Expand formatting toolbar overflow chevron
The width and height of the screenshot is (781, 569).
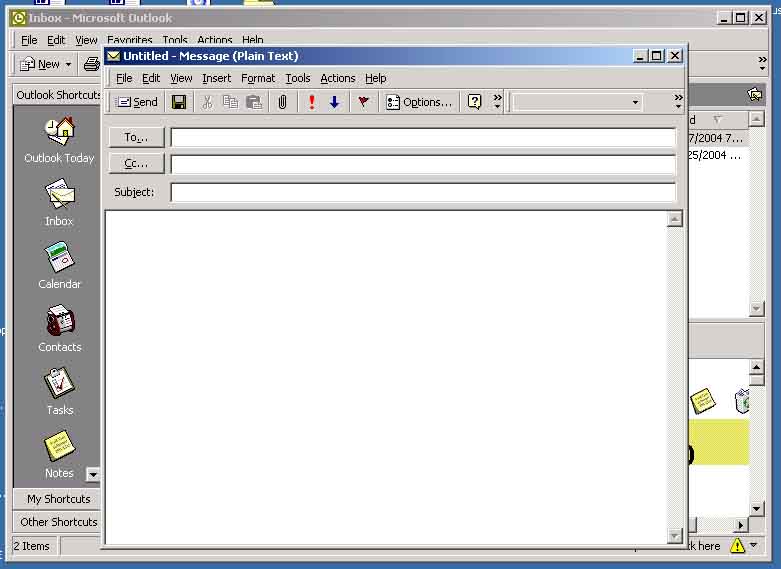(678, 102)
